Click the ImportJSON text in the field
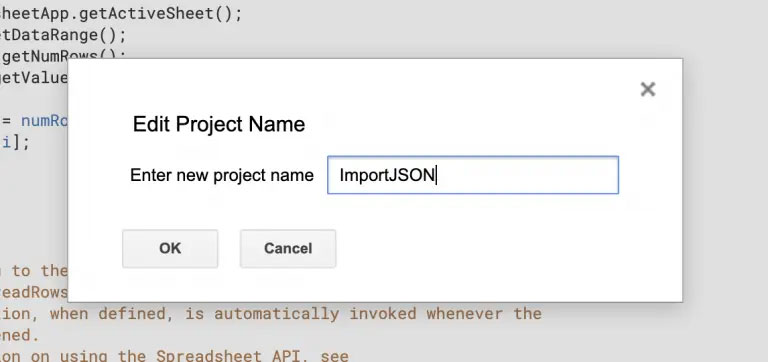 [387, 175]
